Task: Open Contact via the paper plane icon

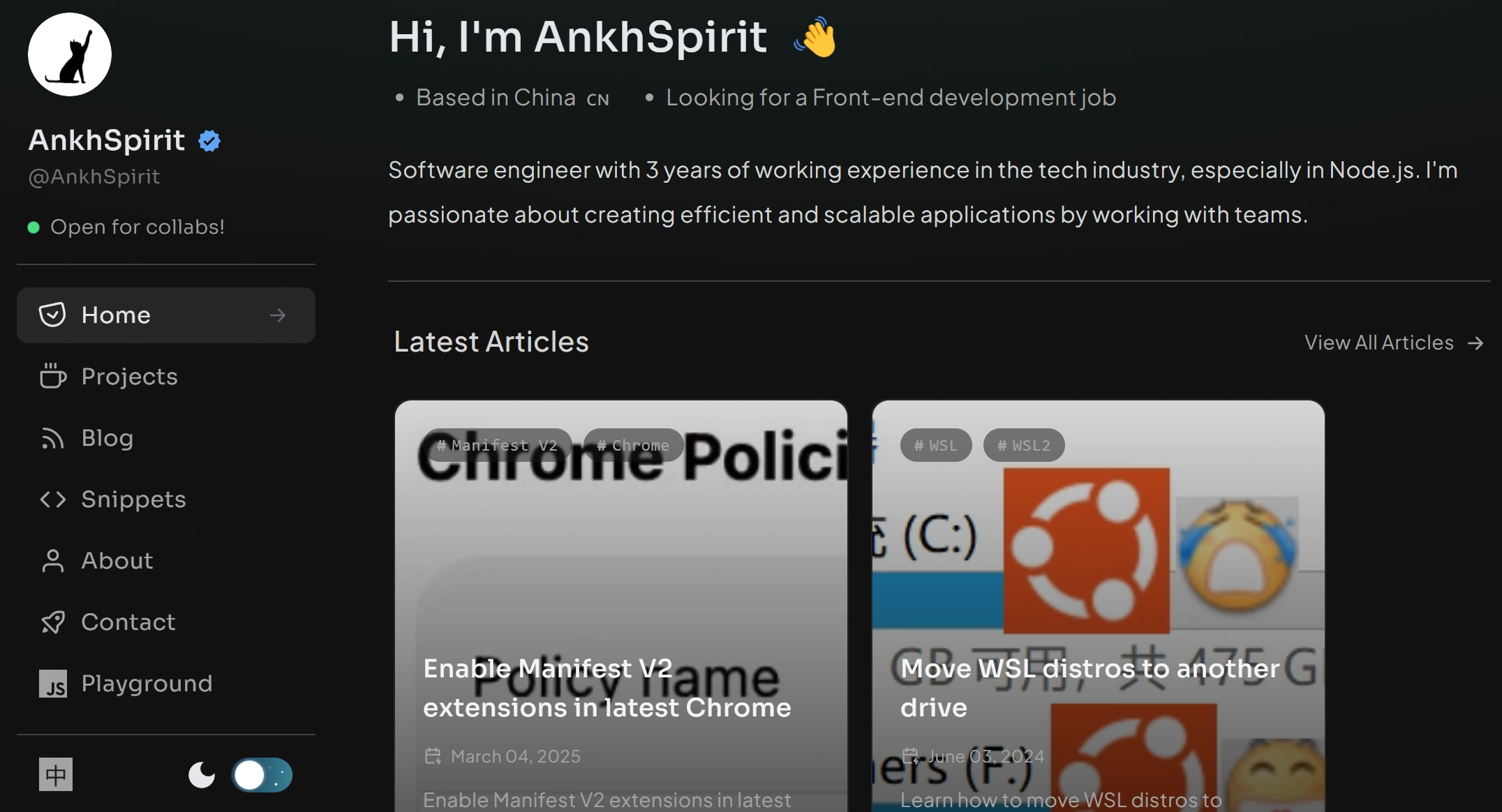Action: 52,622
